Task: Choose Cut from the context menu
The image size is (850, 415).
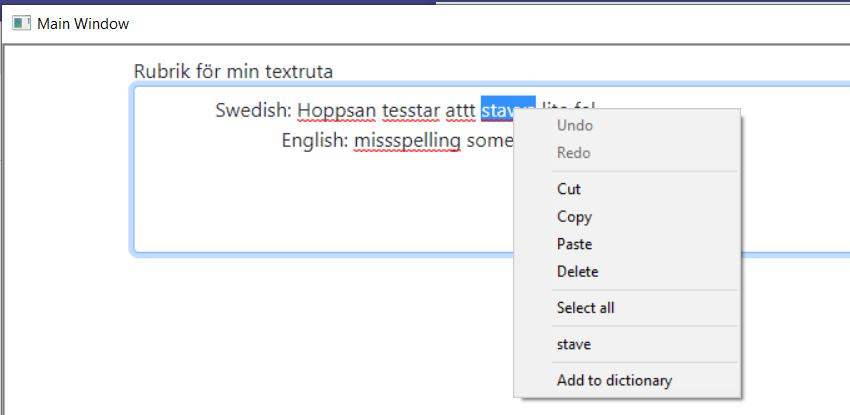Action: [568, 189]
